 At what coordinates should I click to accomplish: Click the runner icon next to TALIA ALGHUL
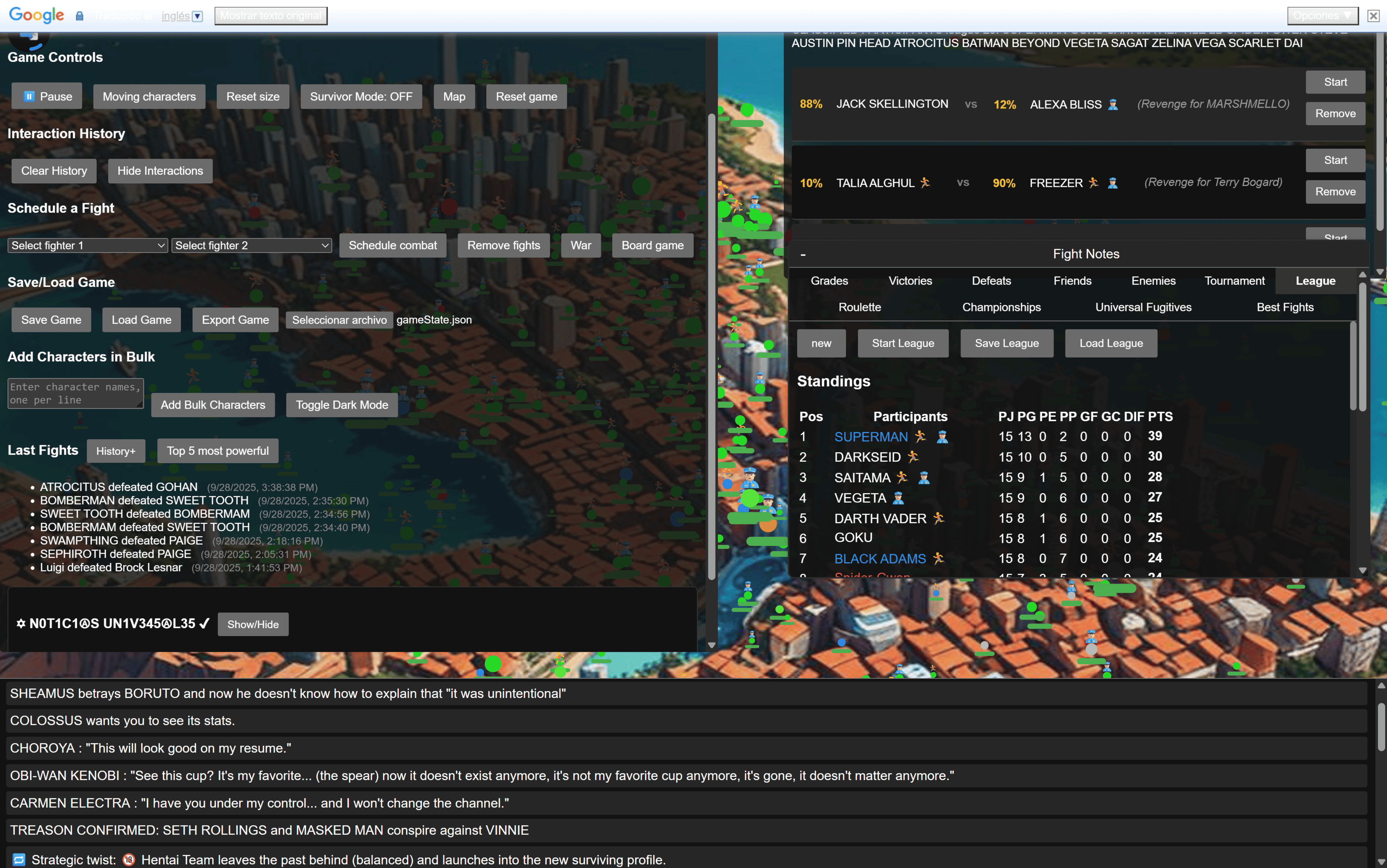(925, 182)
